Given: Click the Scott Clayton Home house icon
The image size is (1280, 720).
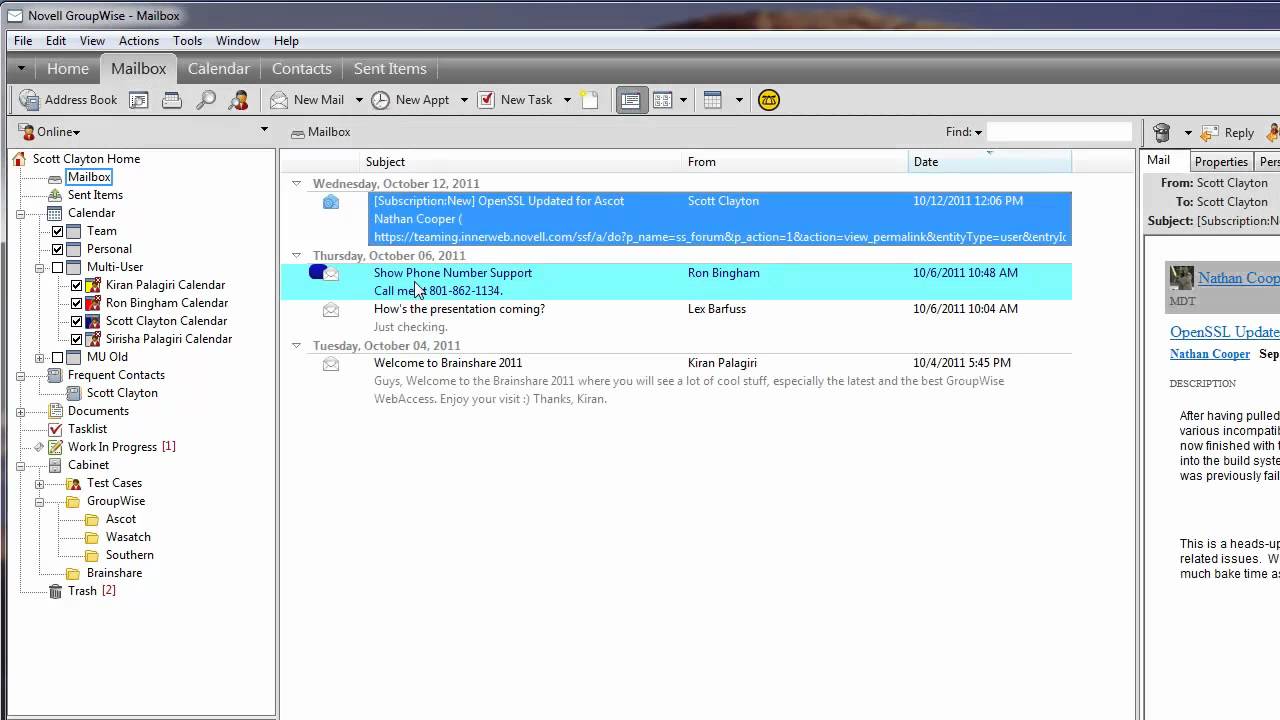Looking at the screenshot, I should click(19, 159).
